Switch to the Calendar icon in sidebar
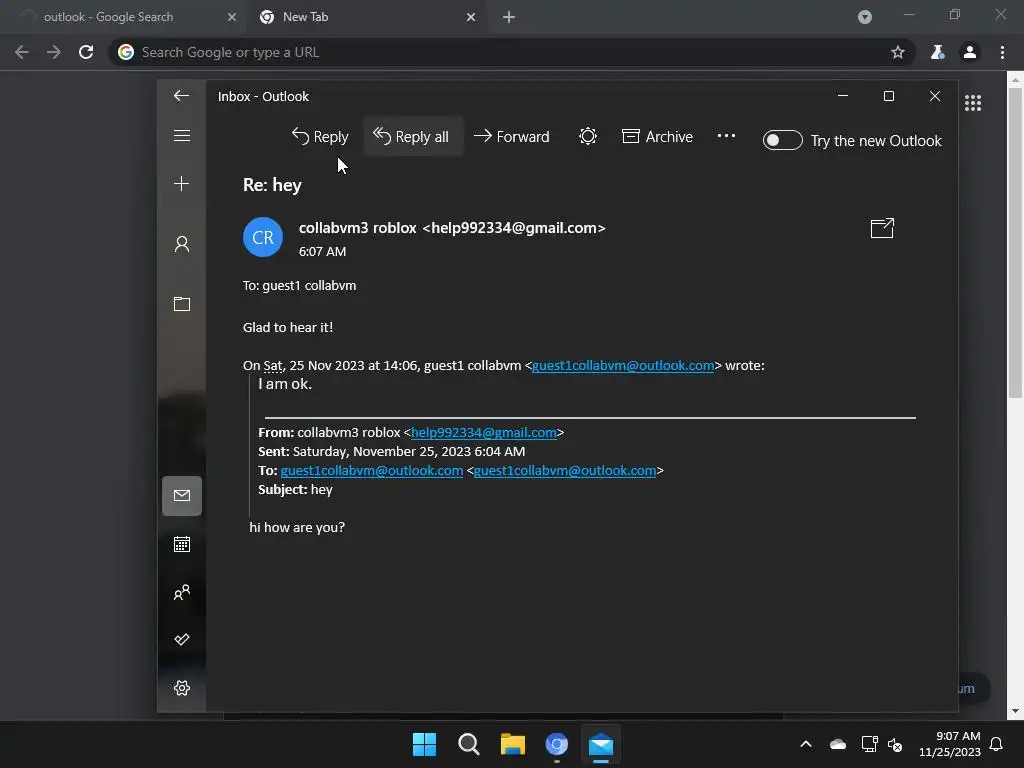Image resolution: width=1024 pixels, height=768 pixels. pyautogui.click(x=182, y=544)
